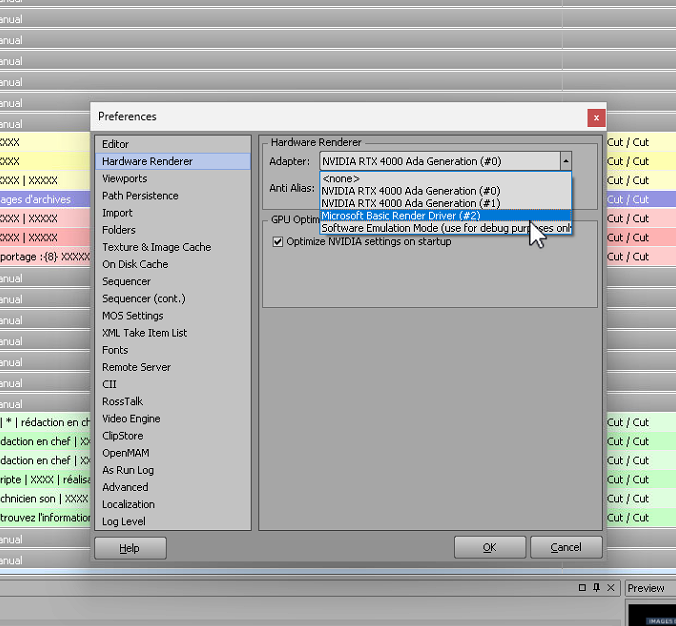
Task: Open Video Engine settings
Action: click(x=173, y=419)
